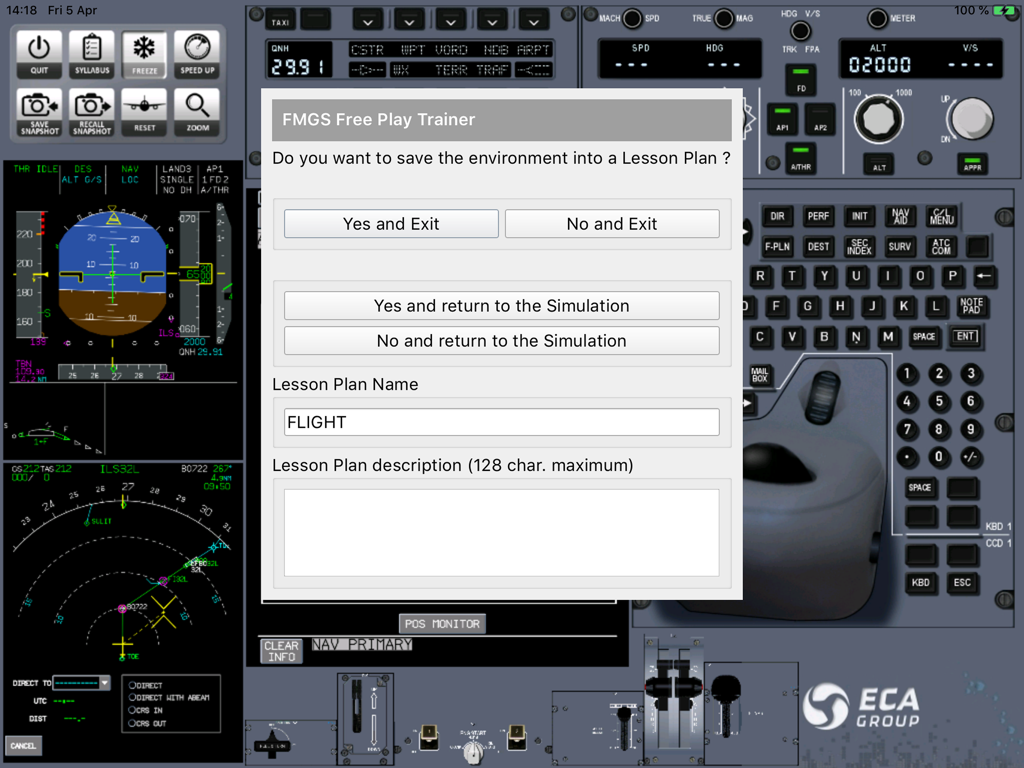1024x768 pixels.
Task: Open the Syllabus clipboard icon
Action: tap(92, 54)
